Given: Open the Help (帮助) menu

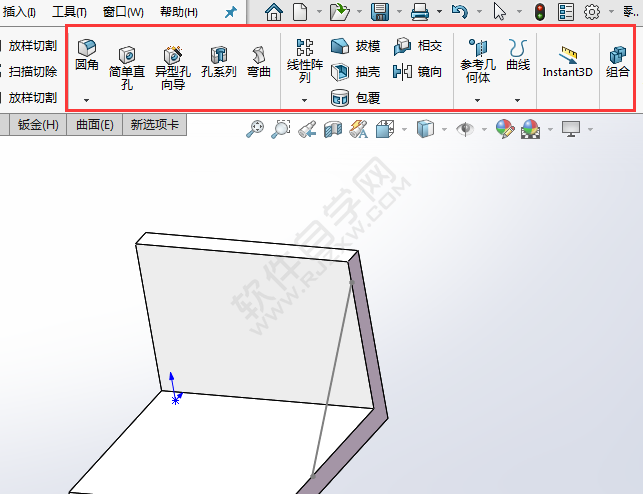Looking at the screenshot, I should click(179, 12).
